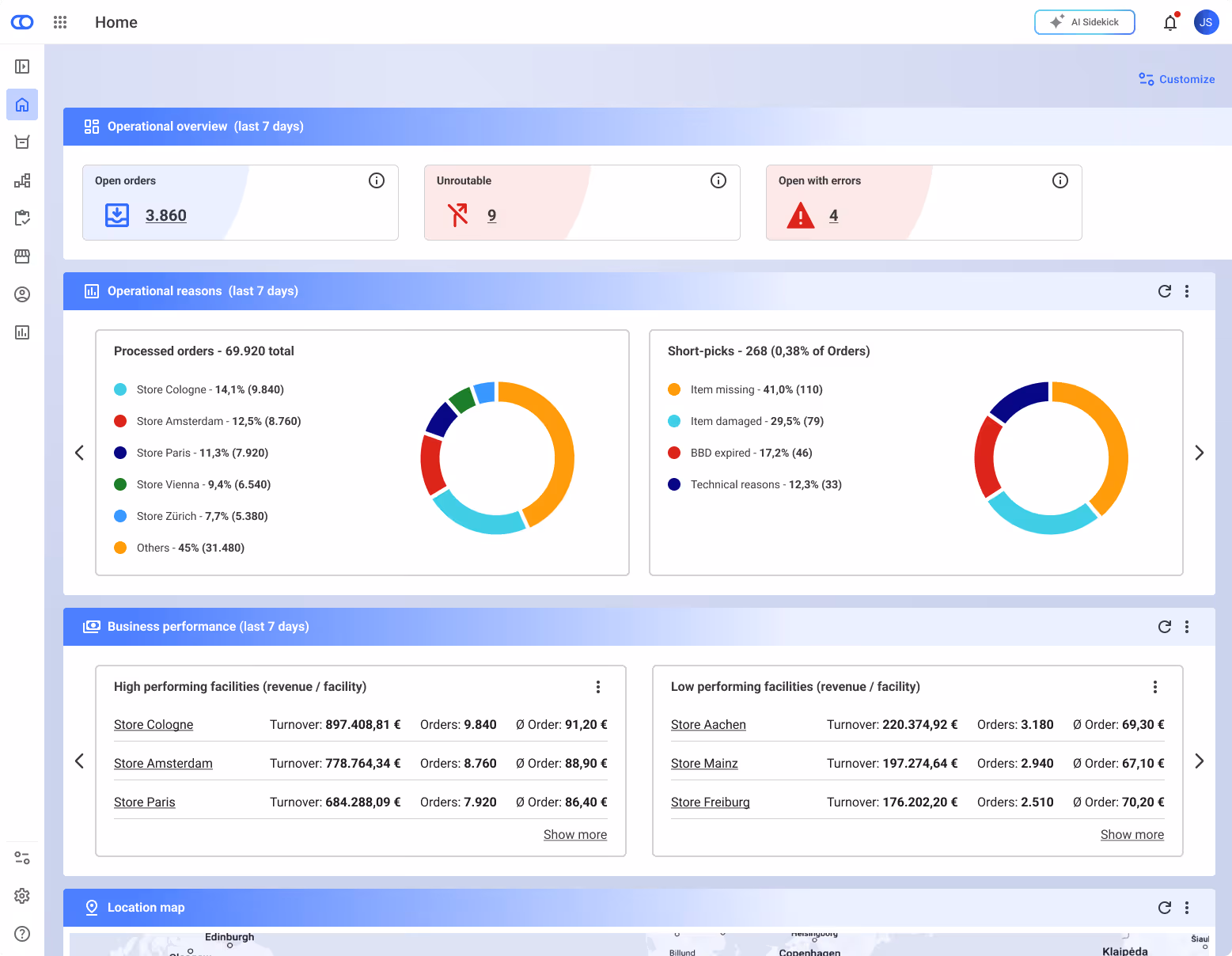Open the store facilities icon in sidebar
The image size is (1232, 956).
pos(22,256)
